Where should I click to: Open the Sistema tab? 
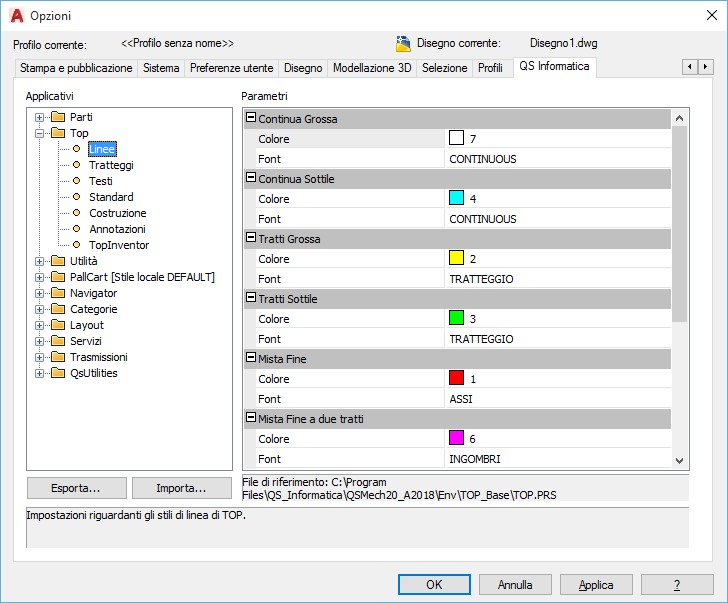(161, 68)
